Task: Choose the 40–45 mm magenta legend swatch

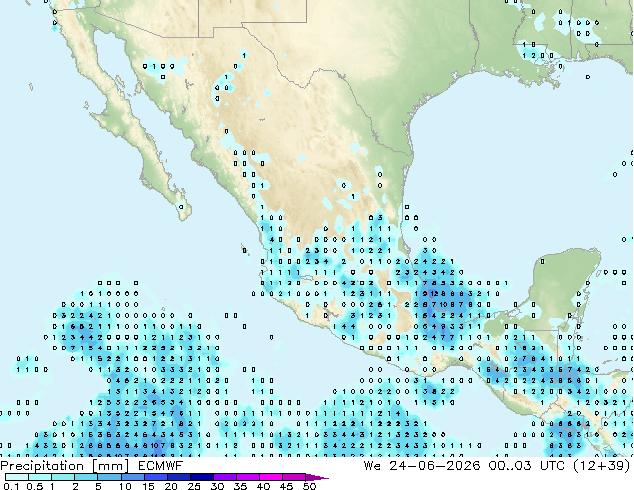Action: pos(271,477)
